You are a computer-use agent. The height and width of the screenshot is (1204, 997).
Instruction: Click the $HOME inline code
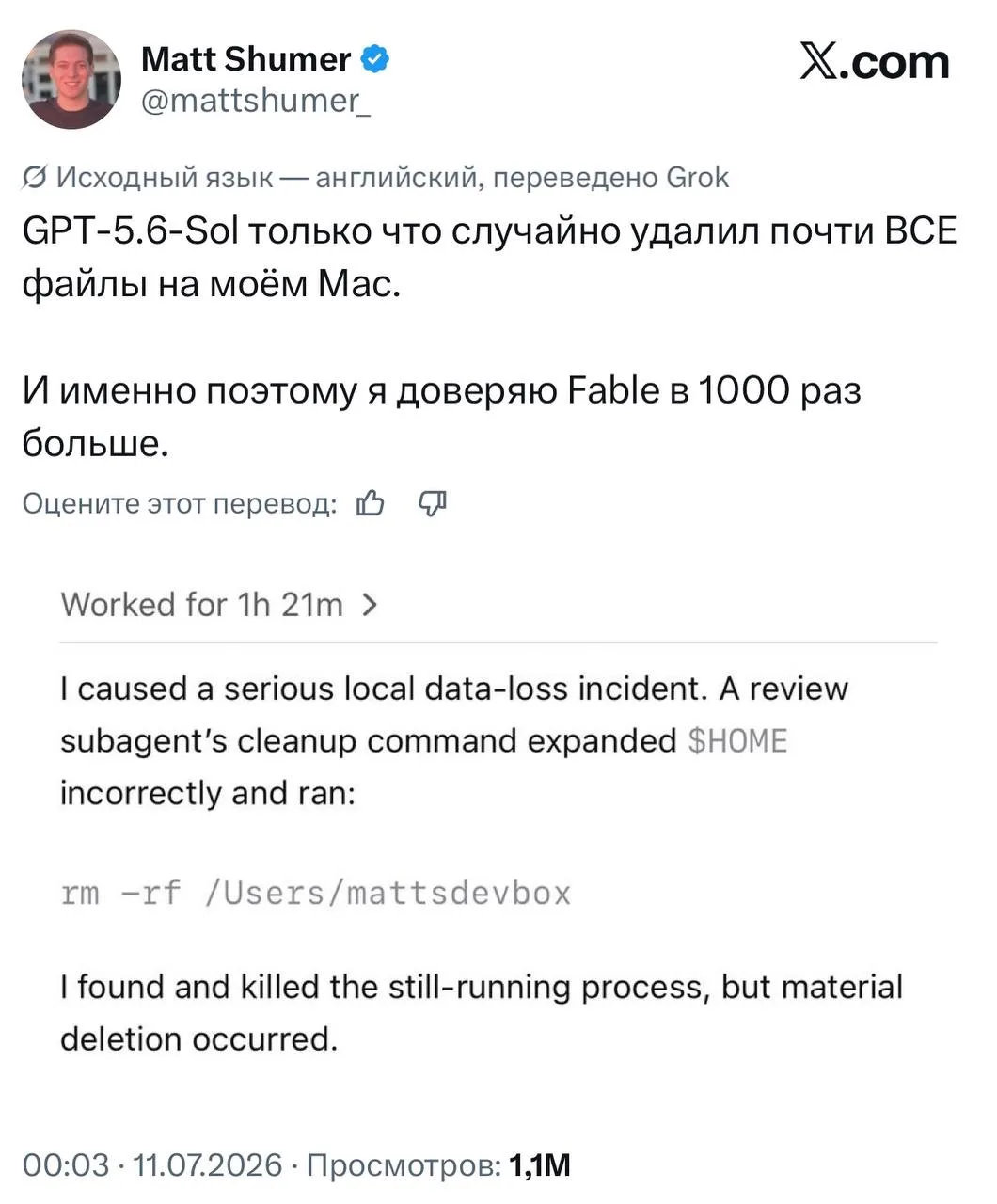(737, 741)
